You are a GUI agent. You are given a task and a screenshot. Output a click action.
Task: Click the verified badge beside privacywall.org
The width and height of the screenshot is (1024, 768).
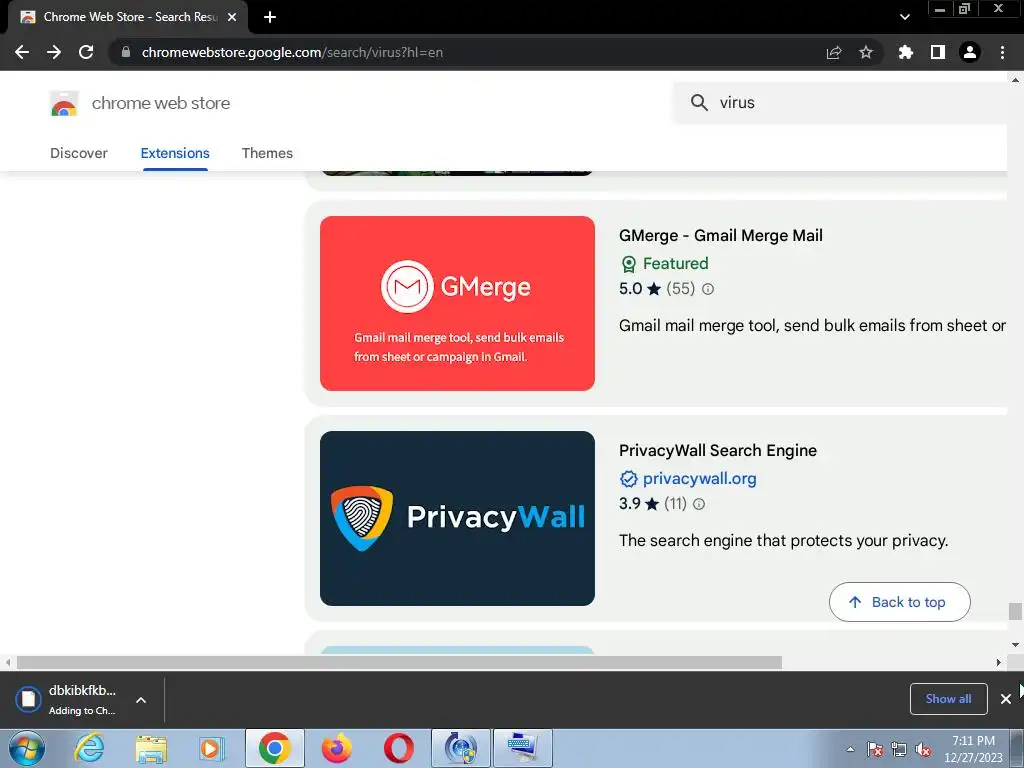pos(628,479)
